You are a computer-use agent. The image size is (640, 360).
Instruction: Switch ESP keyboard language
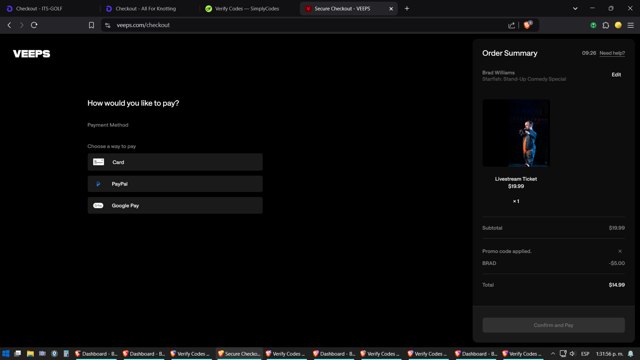point(585,354)
